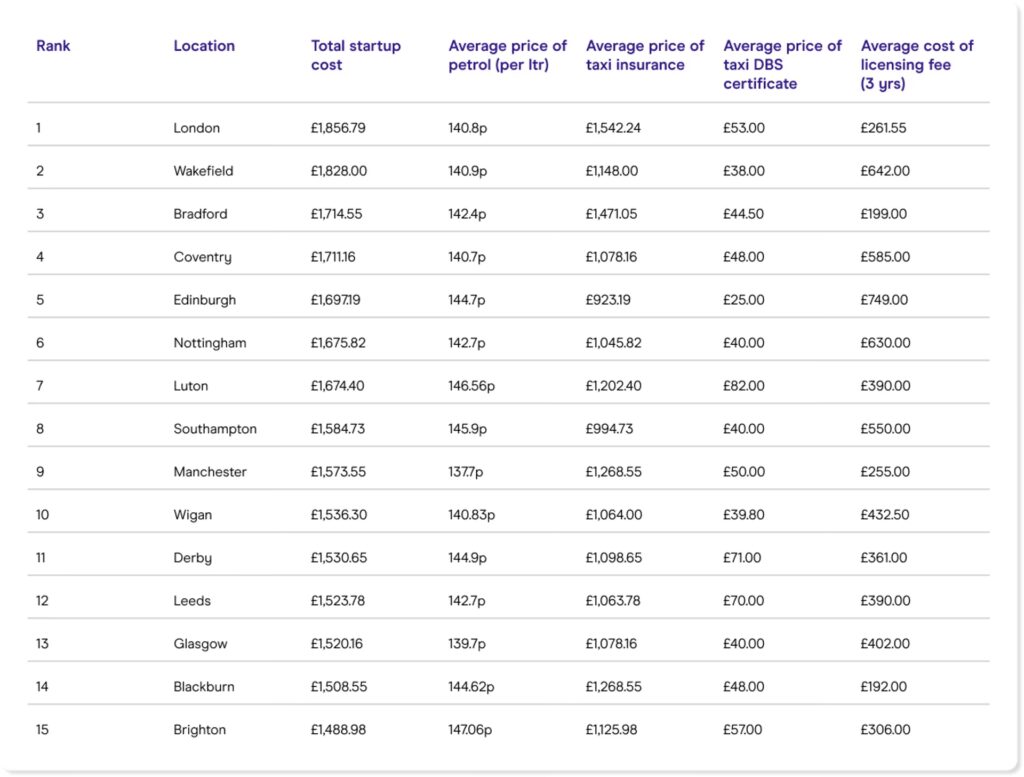Click Manchester's taxi insurance price £1,268.55
Image resolution: width=1024 pixels, height=777 pixels.
(614, 472)
